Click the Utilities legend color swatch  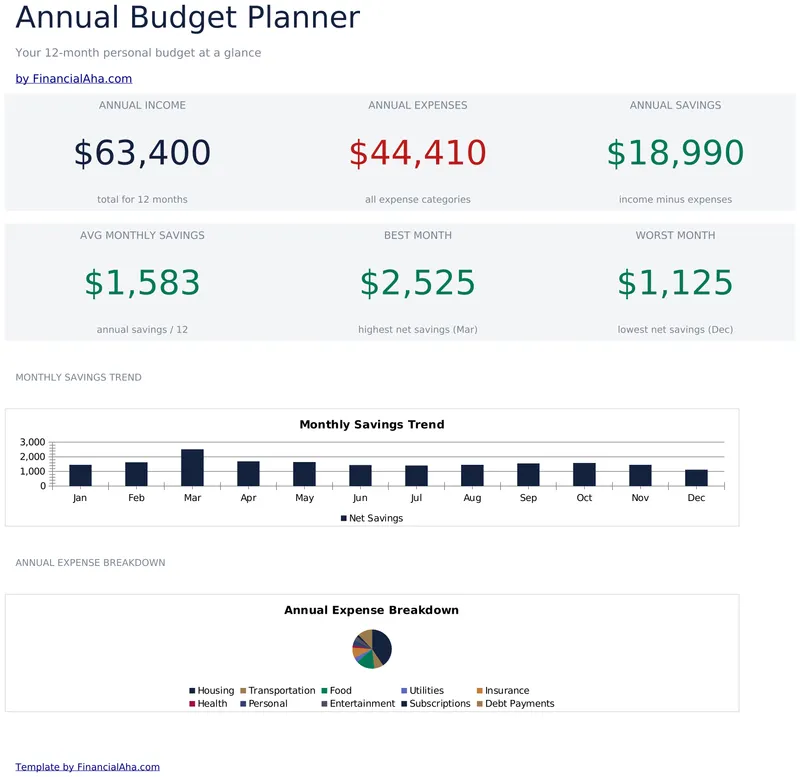[x=404, y=691]
